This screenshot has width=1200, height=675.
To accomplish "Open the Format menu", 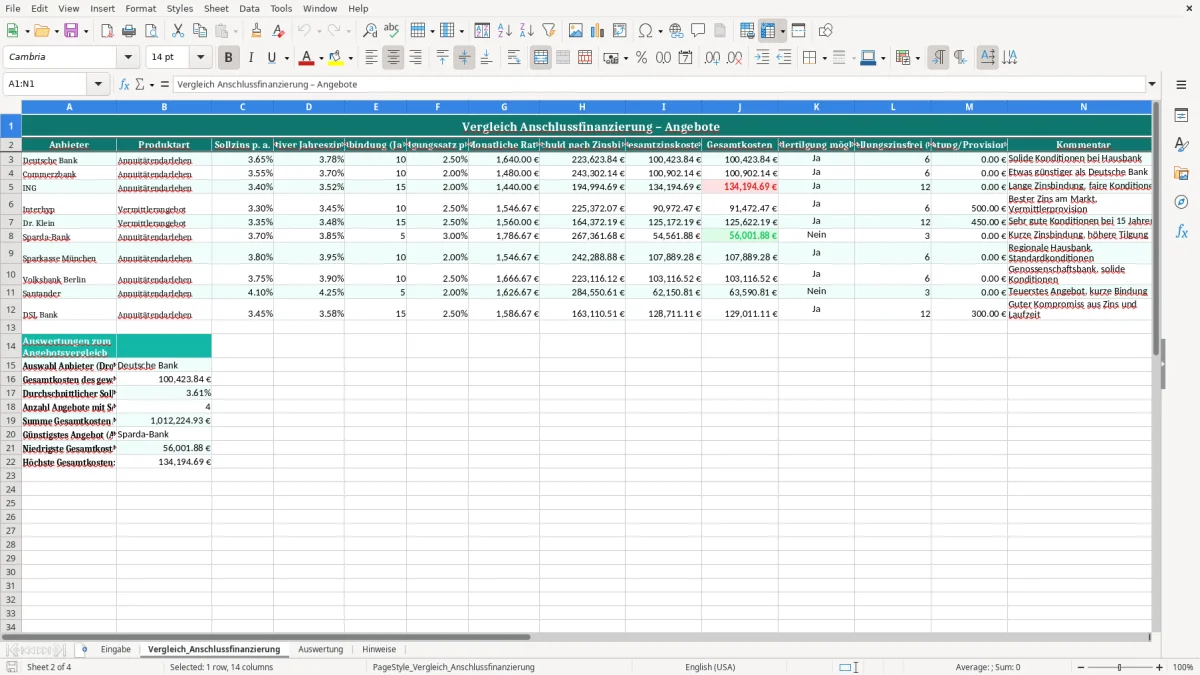I will pos(140,8).
